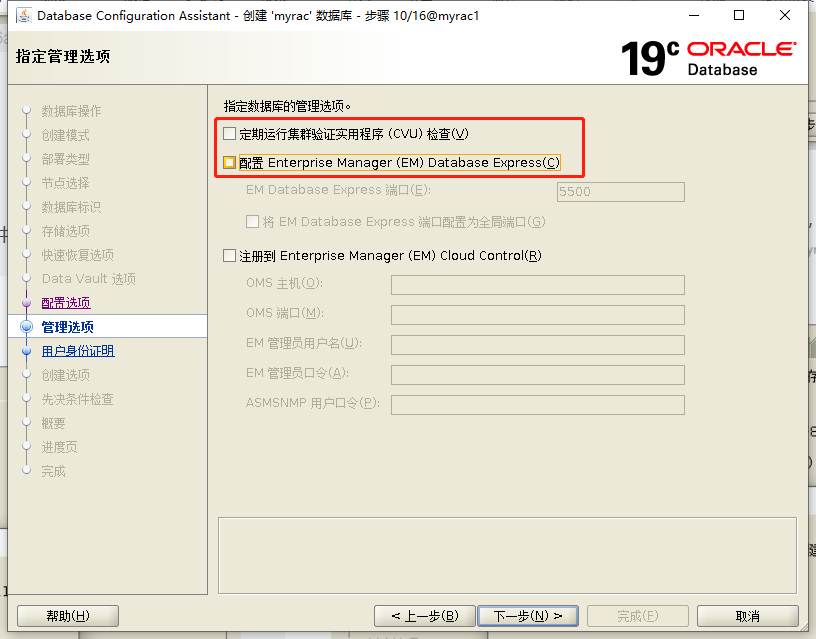Enable periodic CVU checks checkbox
The width and height of the screenshot is (816, 639).
(x=230, y=134)
